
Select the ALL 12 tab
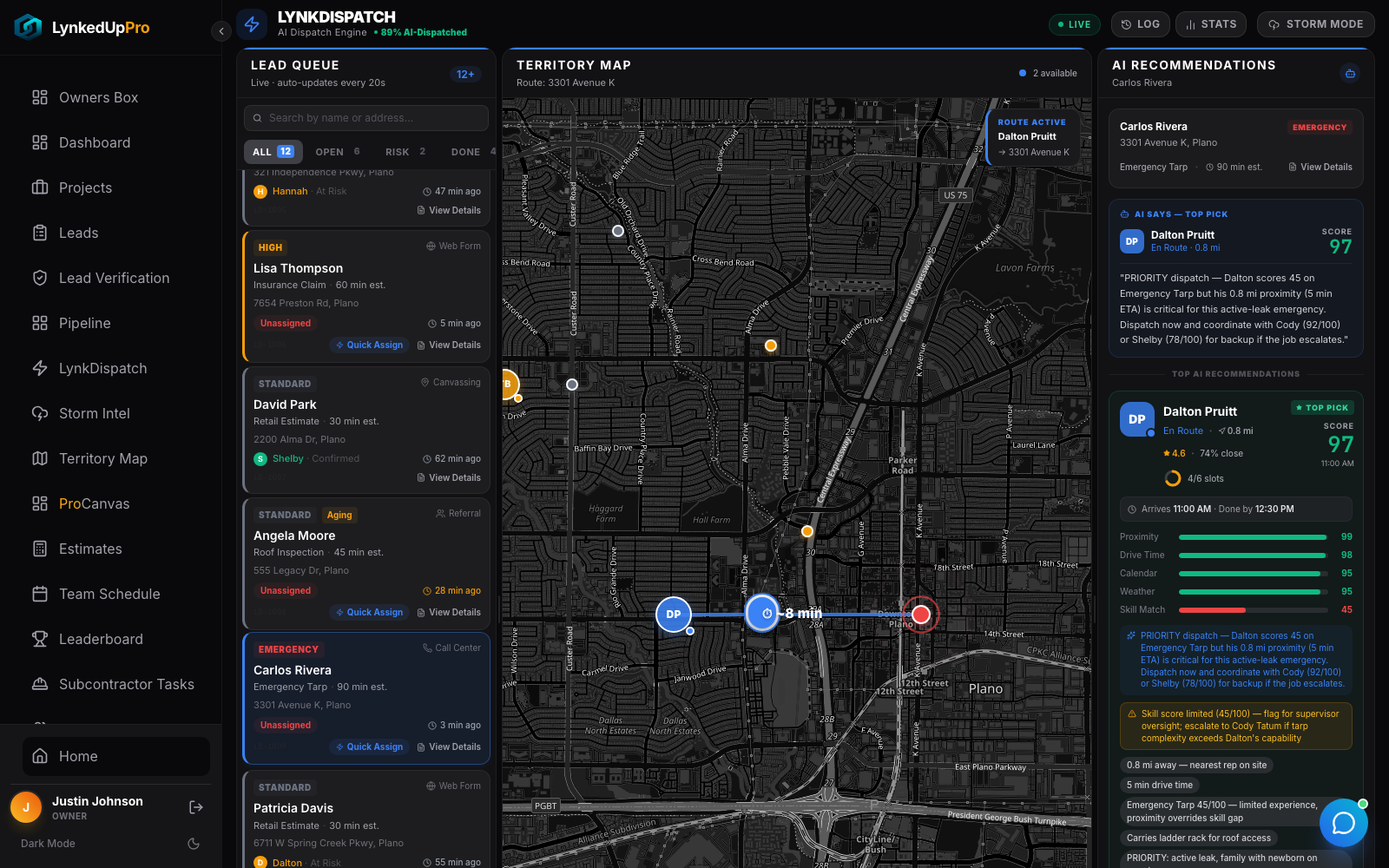273,152
